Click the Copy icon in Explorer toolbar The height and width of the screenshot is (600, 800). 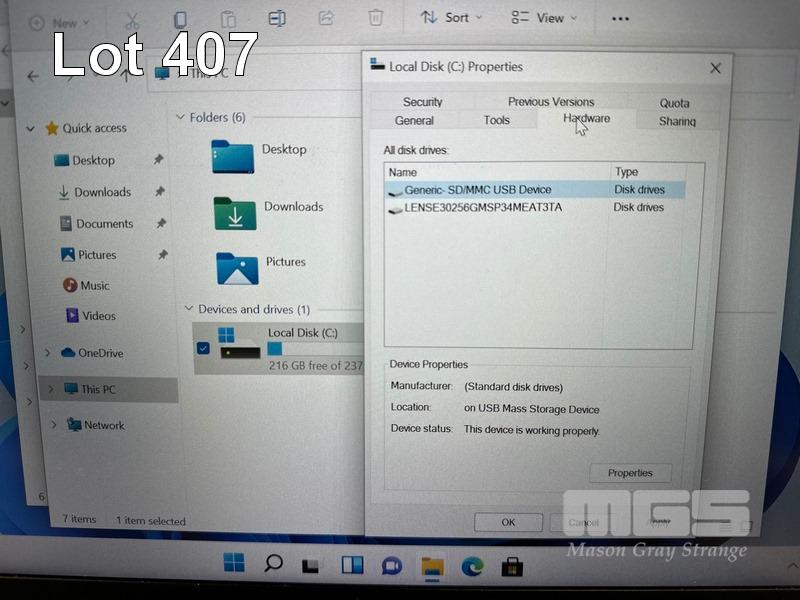click(180, 19)
